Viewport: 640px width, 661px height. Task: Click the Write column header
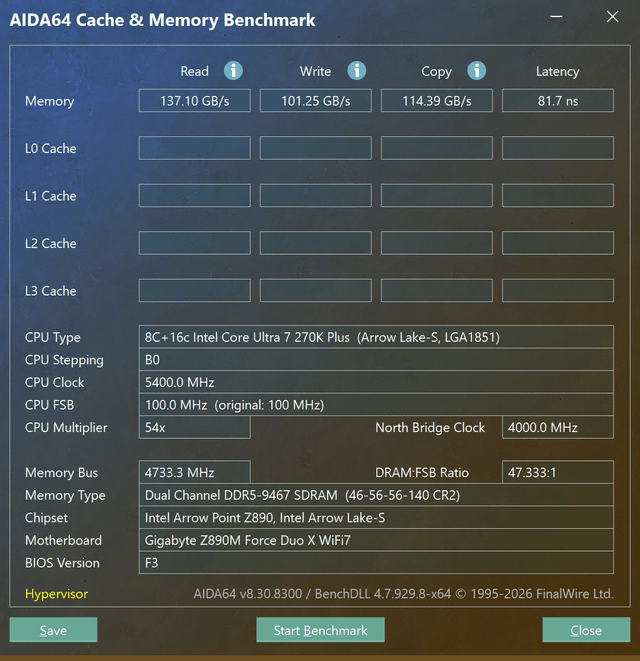click(315, 71)
